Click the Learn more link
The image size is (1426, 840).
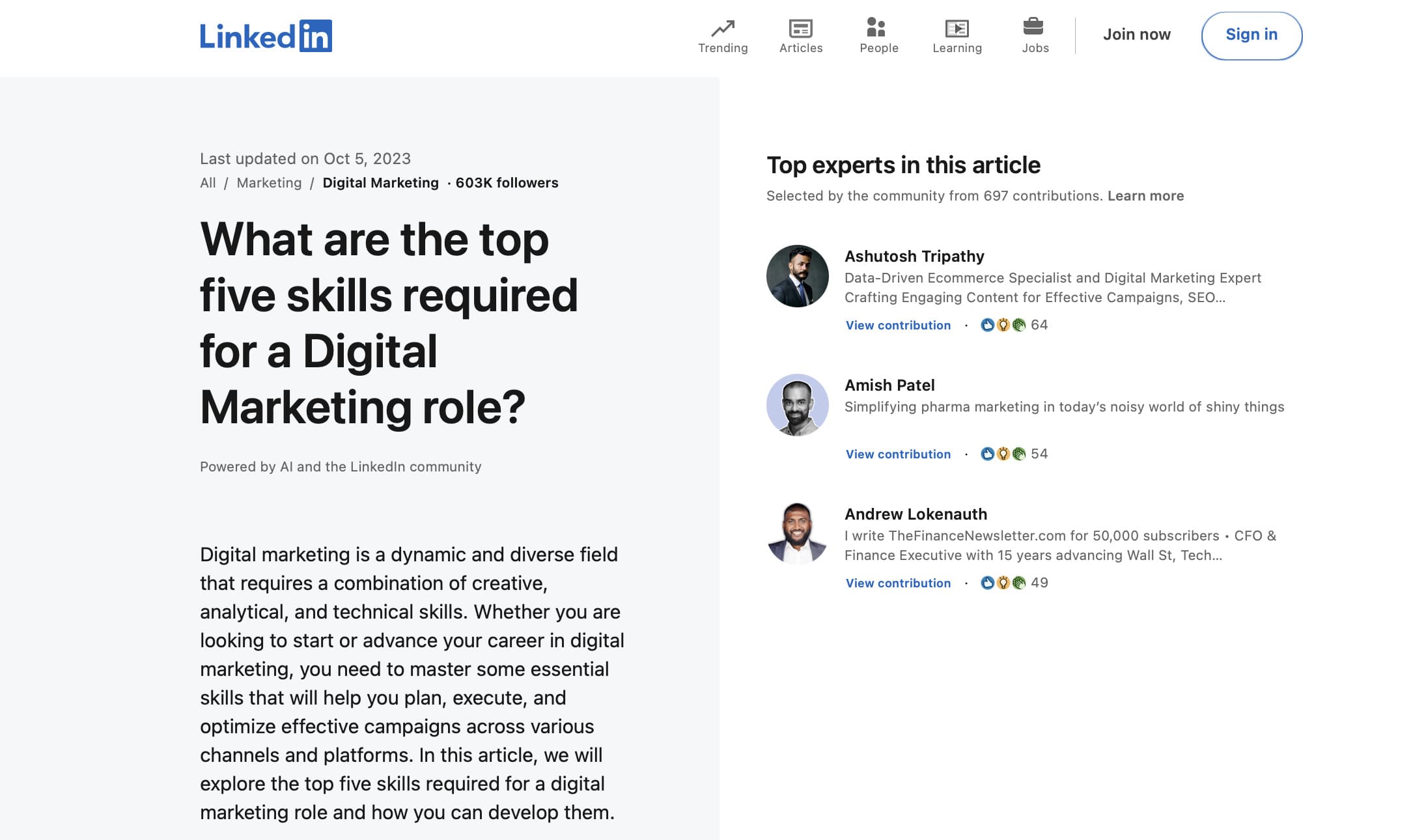tap(1145, 196)
